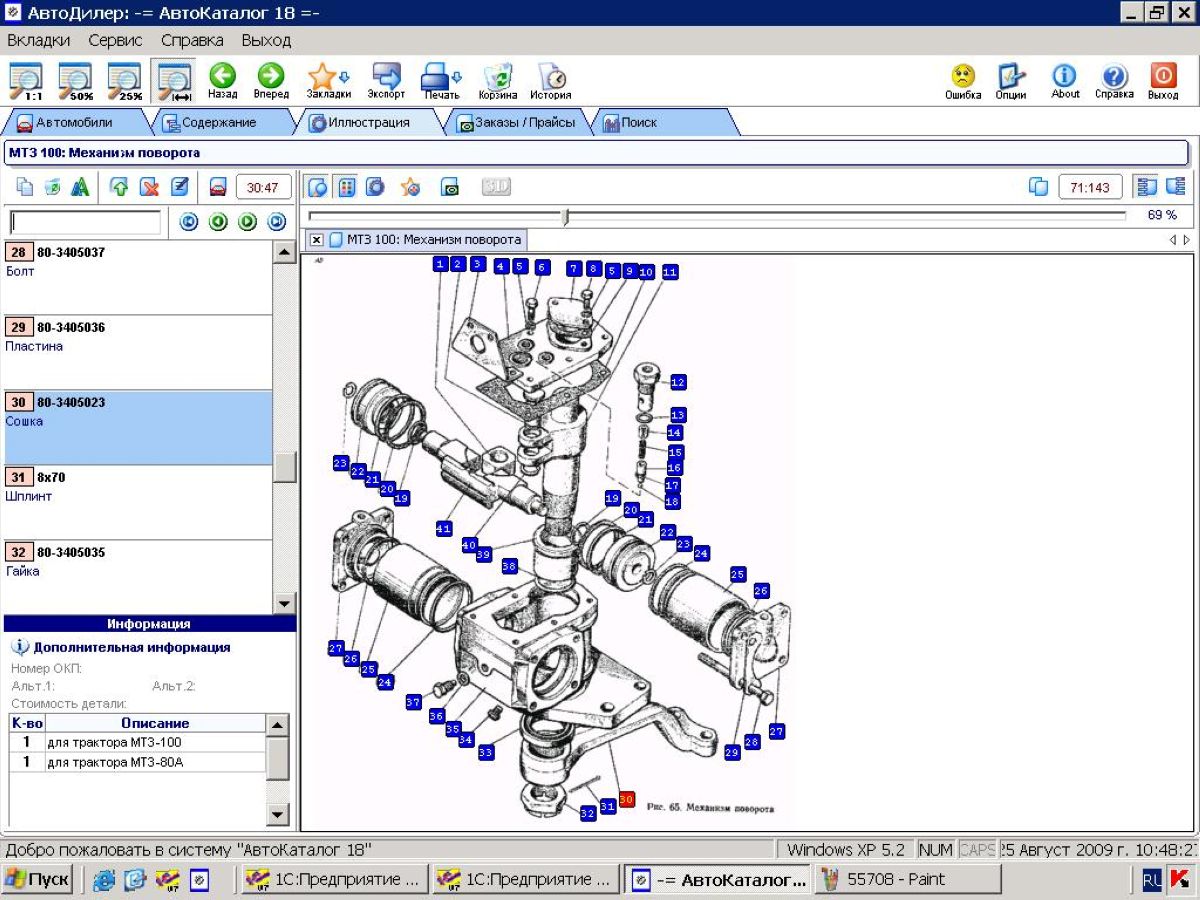Select part 28 Болт row
This screenshot has height=900, width=1200.
tap(138, 277)
